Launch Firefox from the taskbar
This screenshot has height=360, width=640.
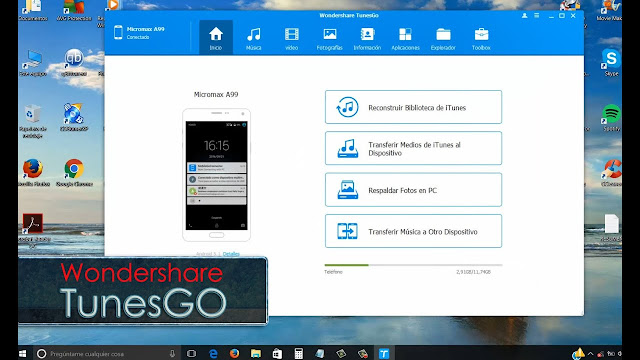click(234, 353)
